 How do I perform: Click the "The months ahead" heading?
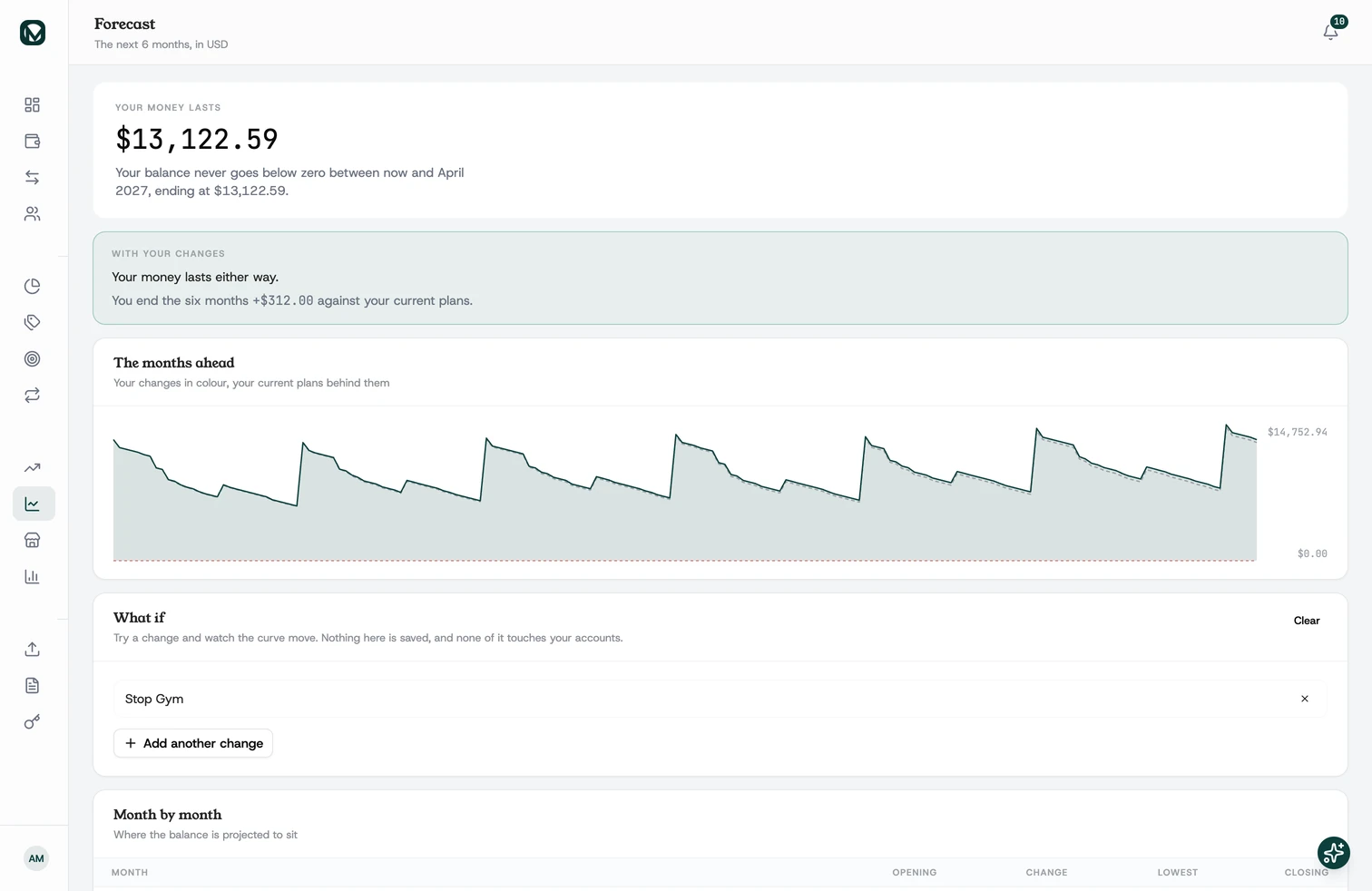pos(173,363)
